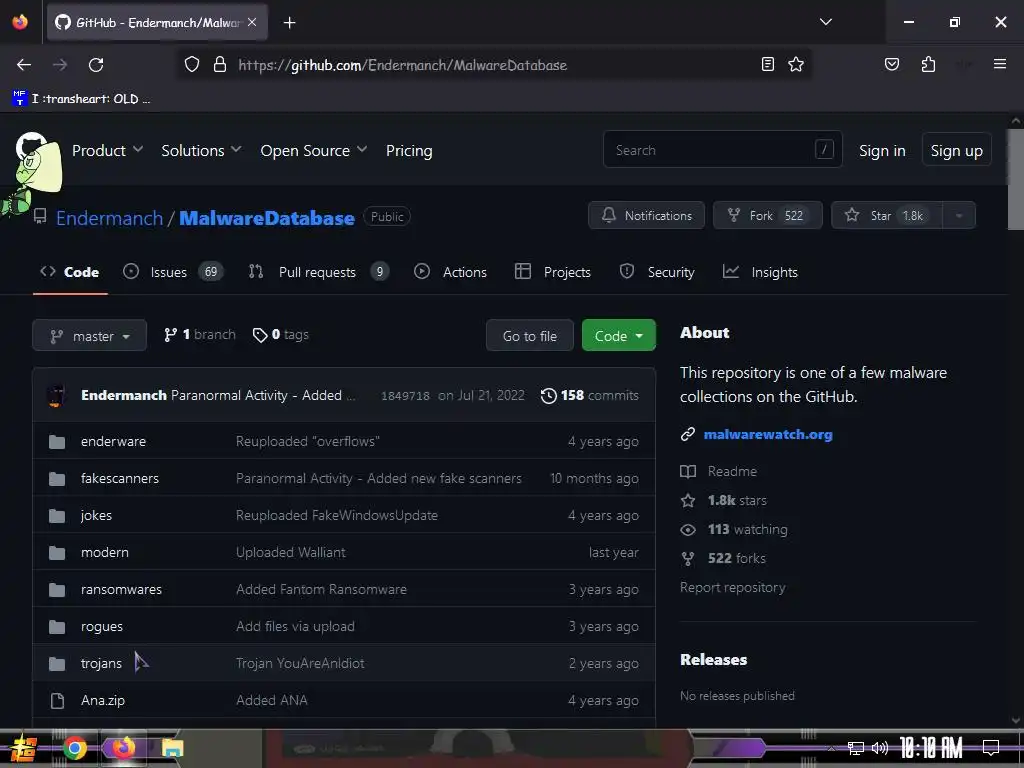View the 0 tags link
Viewport: 1024px width, 768px height.
[x=281, y=334]
